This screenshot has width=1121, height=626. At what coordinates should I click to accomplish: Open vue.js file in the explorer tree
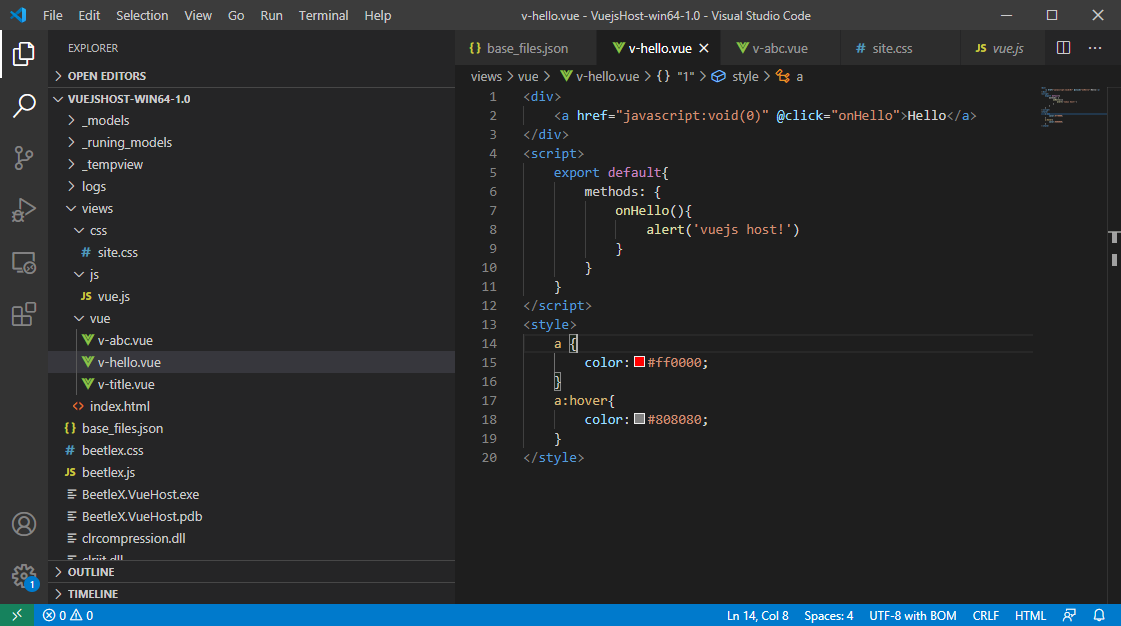(251, 297)
